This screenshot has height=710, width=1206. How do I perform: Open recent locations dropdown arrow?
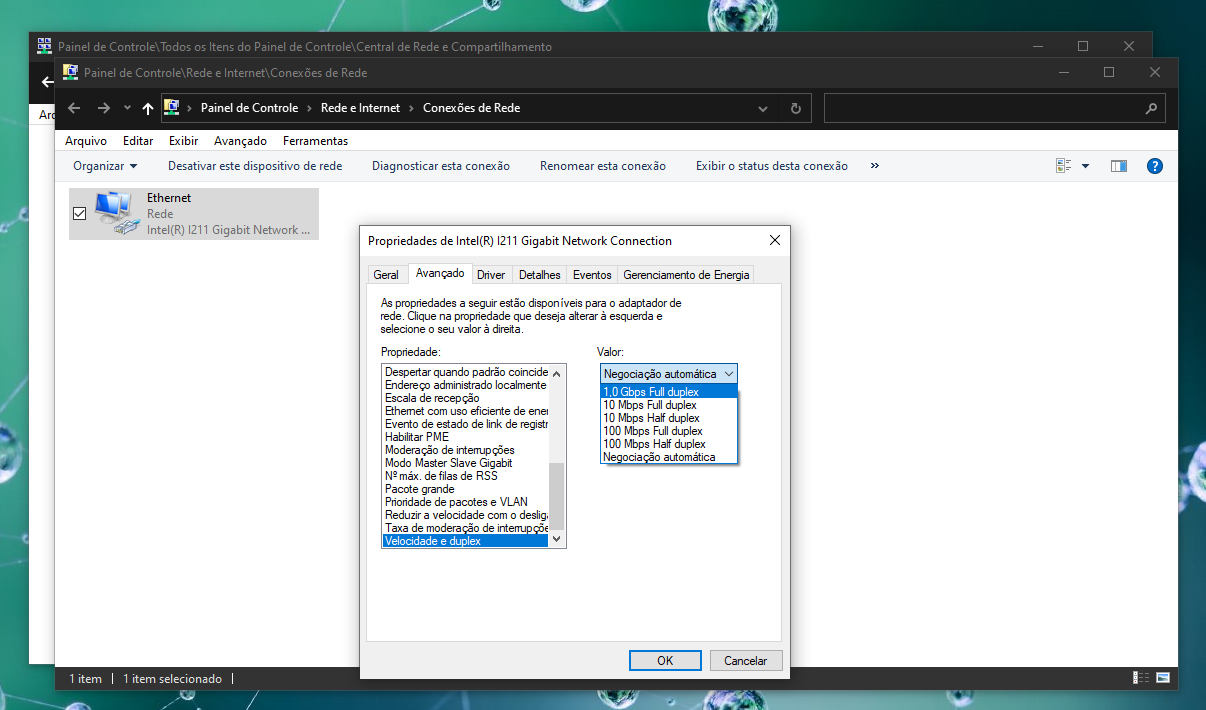pyautogui.click(x=127, y=108)
